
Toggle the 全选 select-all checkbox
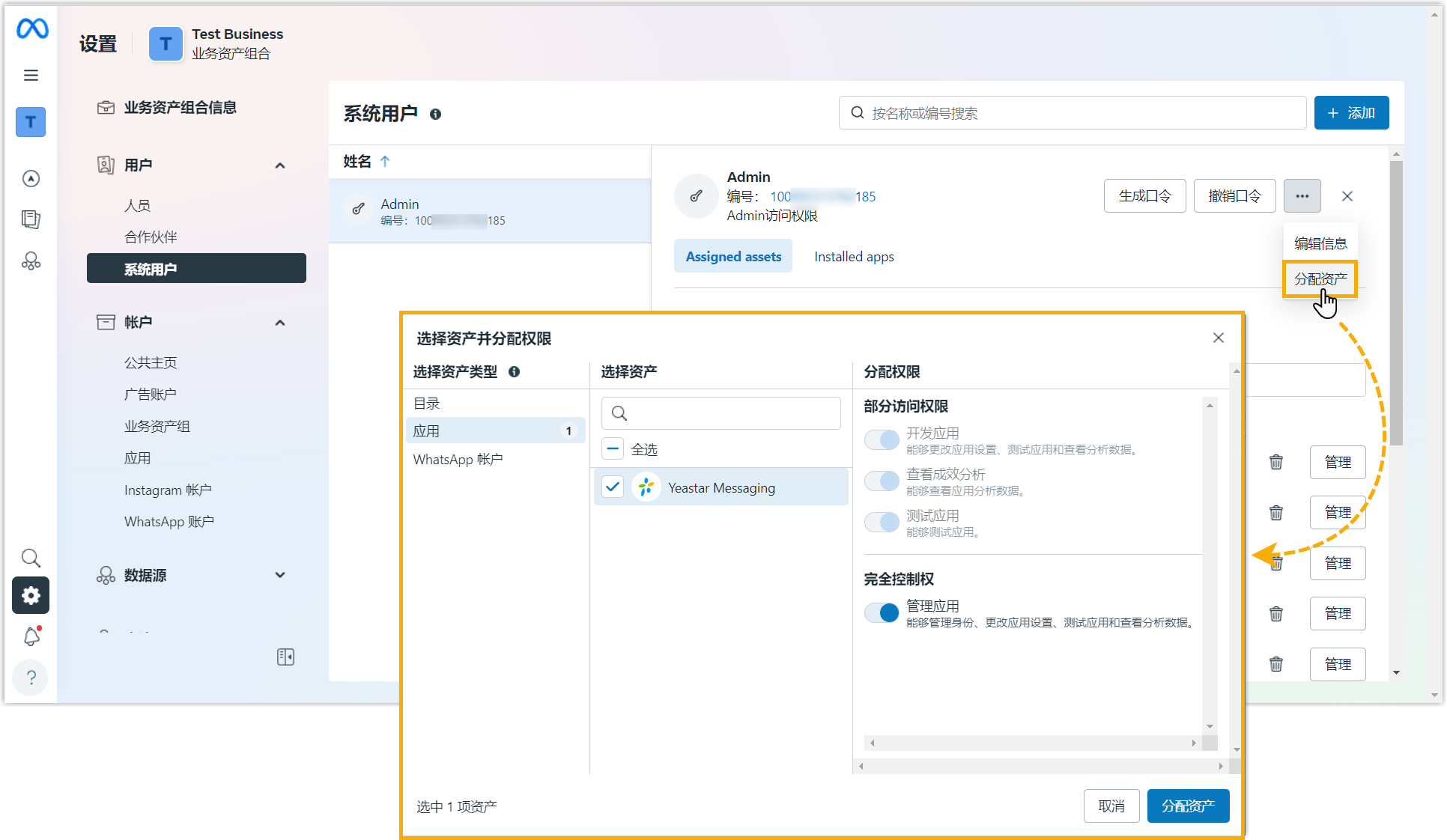click(x=613, y=449)
